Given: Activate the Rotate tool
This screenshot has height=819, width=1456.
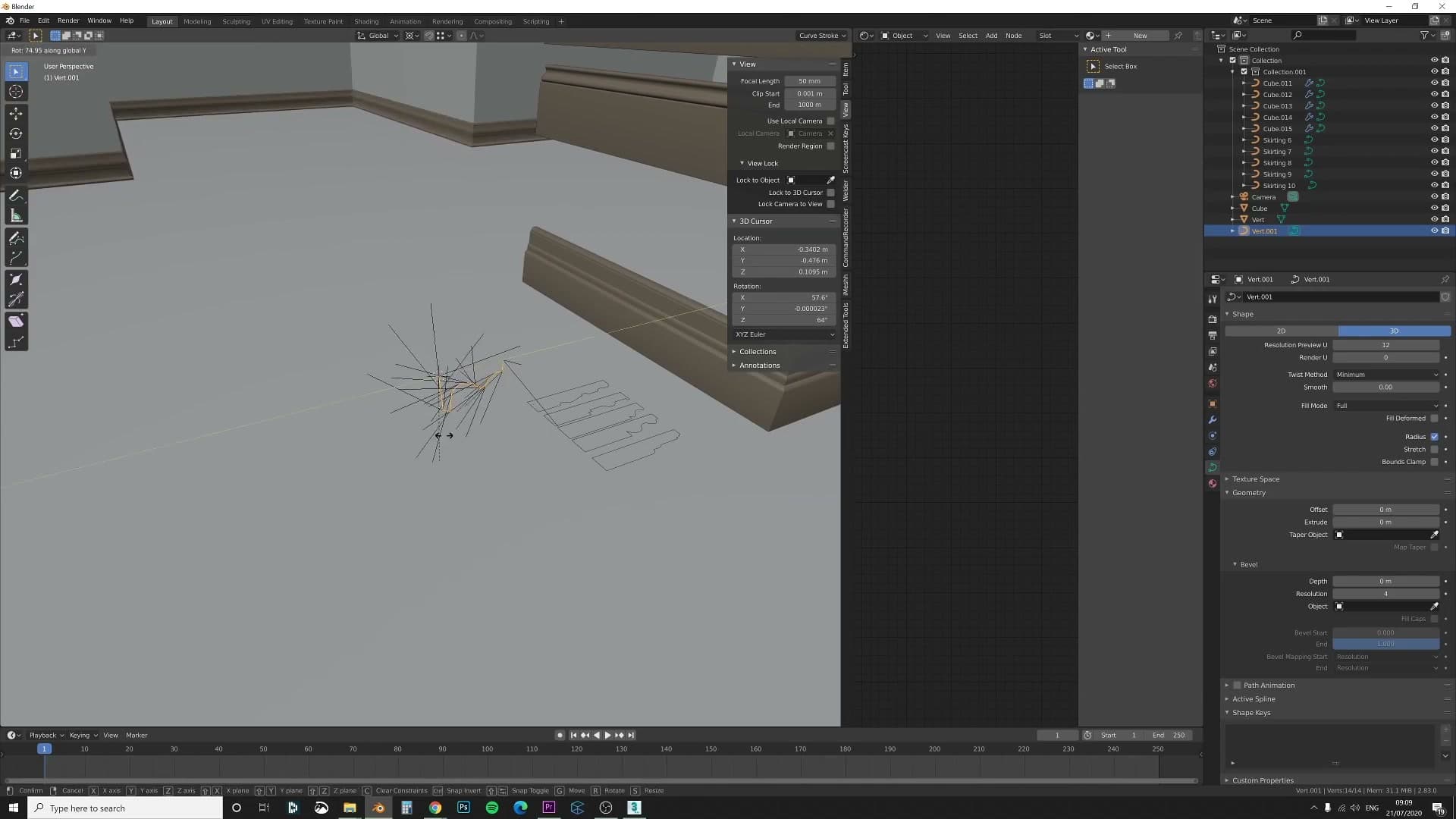Looking at the screenshot, I should [16, 133].
